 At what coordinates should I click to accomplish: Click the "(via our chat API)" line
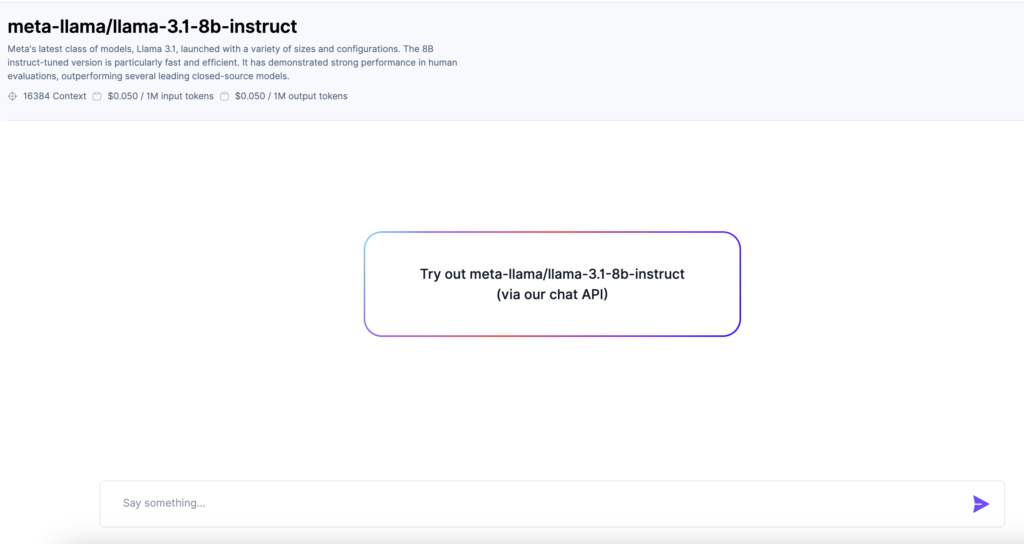(552, 294)
